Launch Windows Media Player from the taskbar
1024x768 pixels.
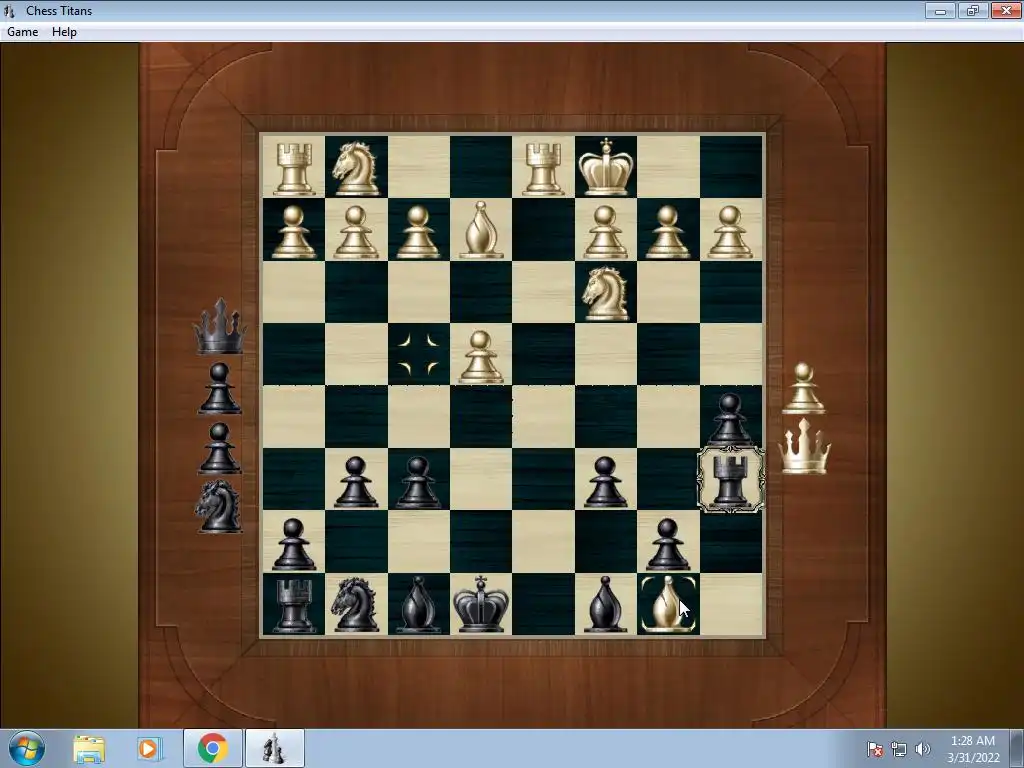click(x=148, y=748)
